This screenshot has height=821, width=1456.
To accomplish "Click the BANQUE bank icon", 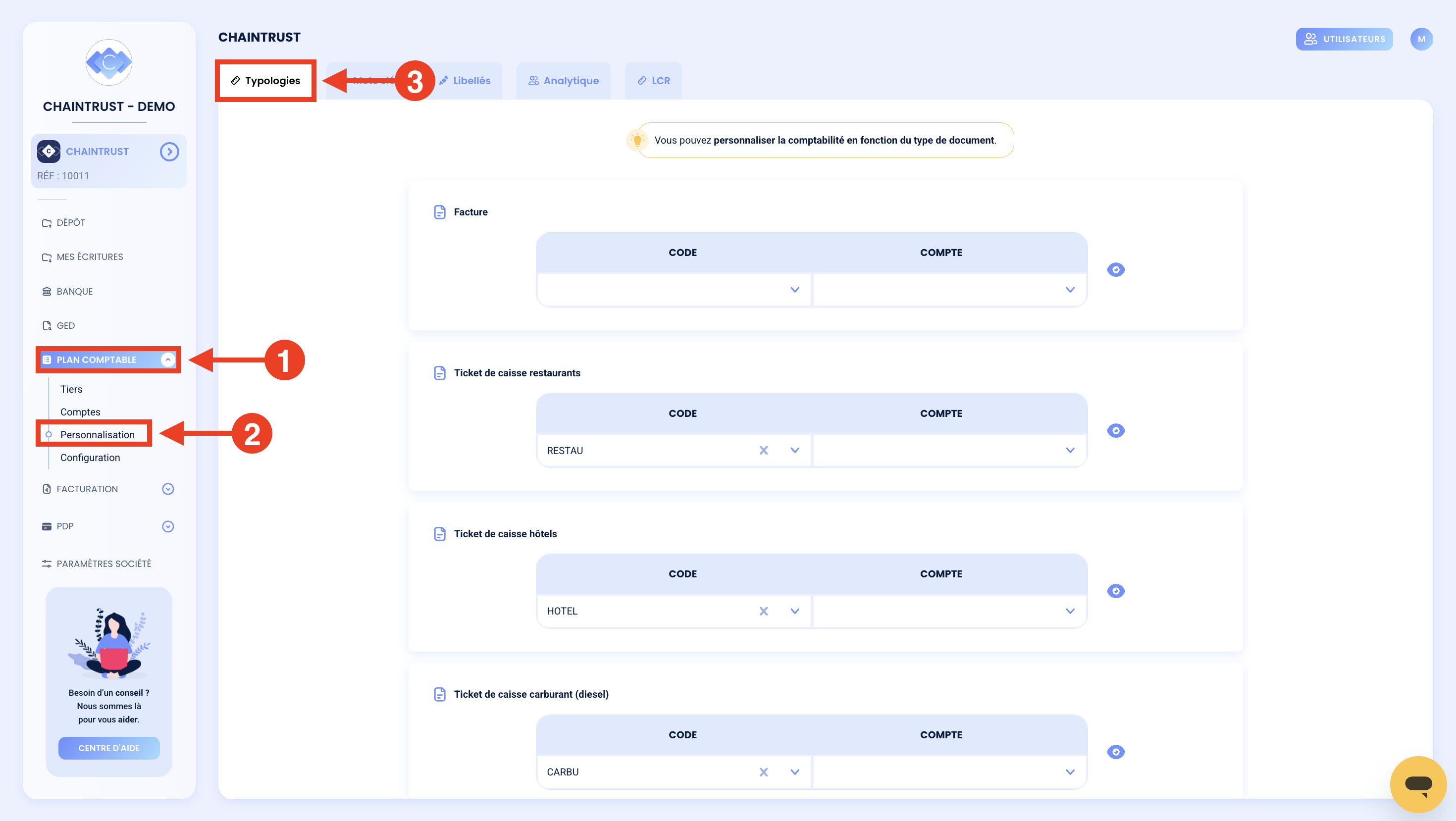I will click(47, 292).
